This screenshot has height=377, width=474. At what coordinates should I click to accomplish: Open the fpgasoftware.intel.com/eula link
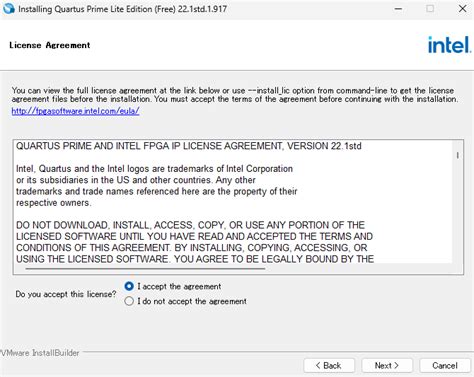(75, 111)
